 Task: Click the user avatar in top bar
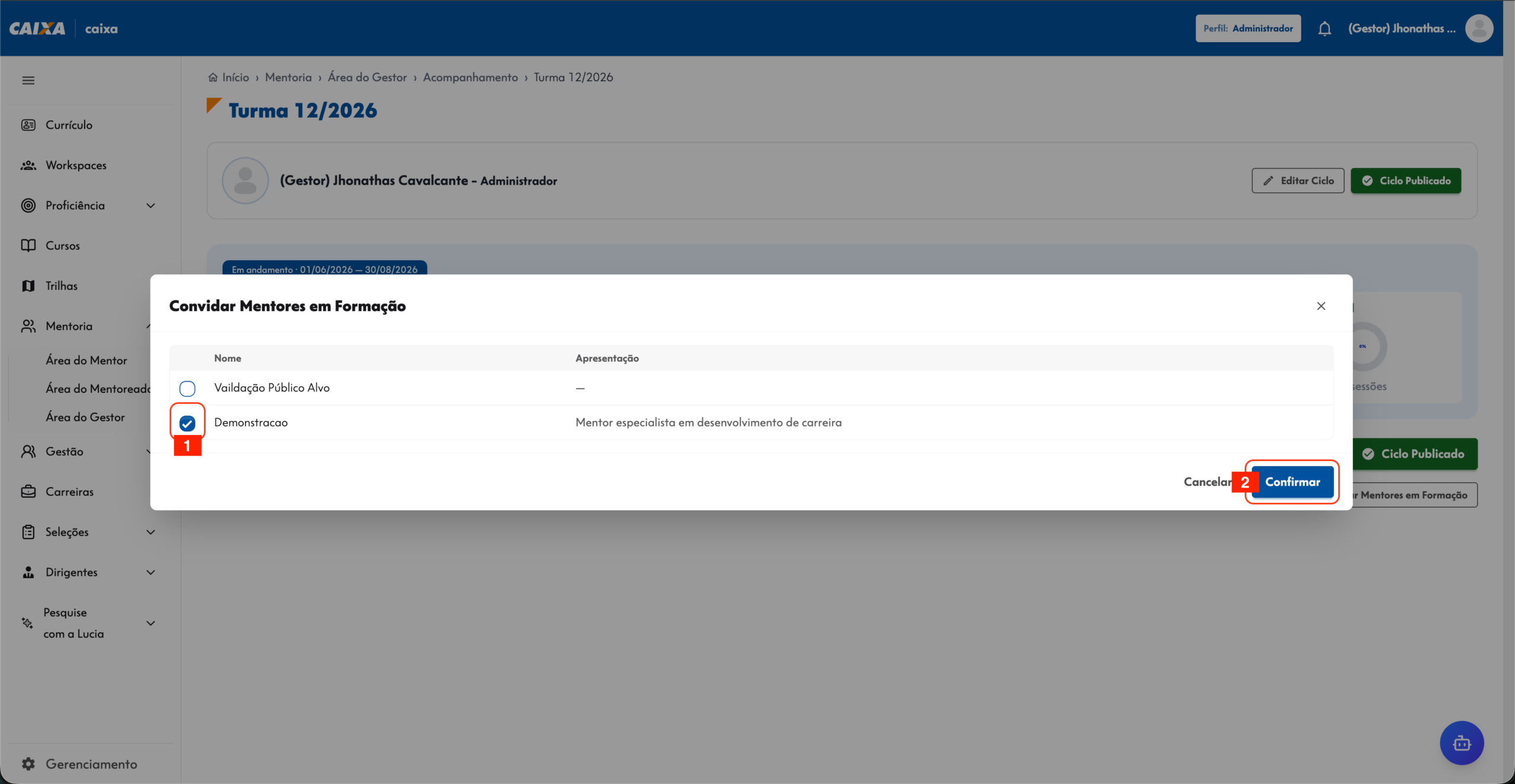(x=1479, y=28)
